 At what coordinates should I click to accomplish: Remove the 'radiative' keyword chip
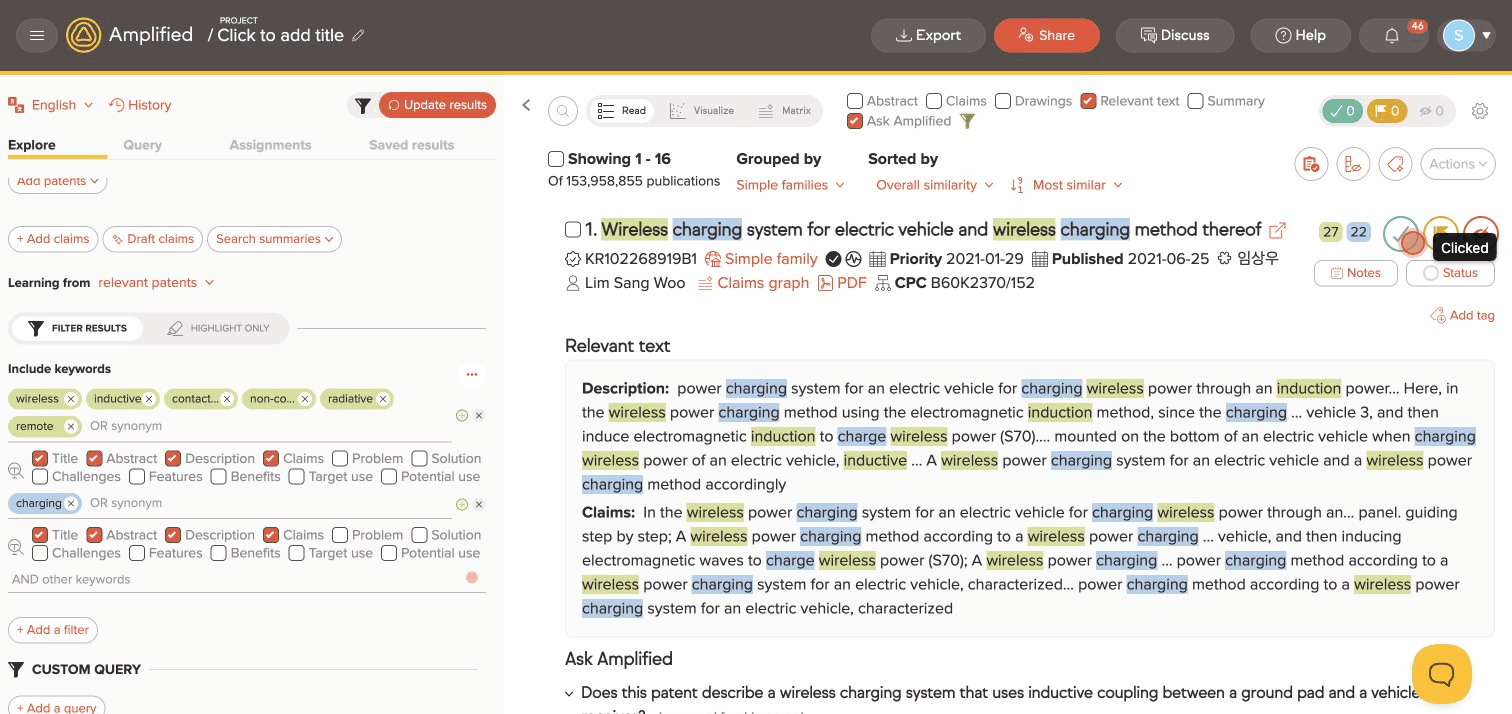[x=383, y=399]
